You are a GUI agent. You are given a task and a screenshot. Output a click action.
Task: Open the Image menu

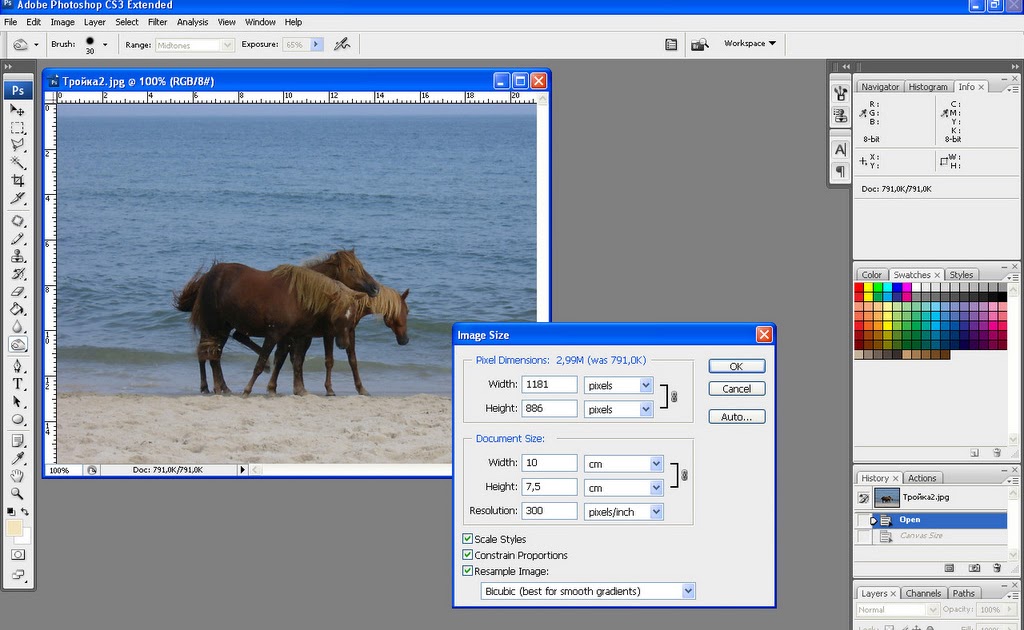point(63,22)
